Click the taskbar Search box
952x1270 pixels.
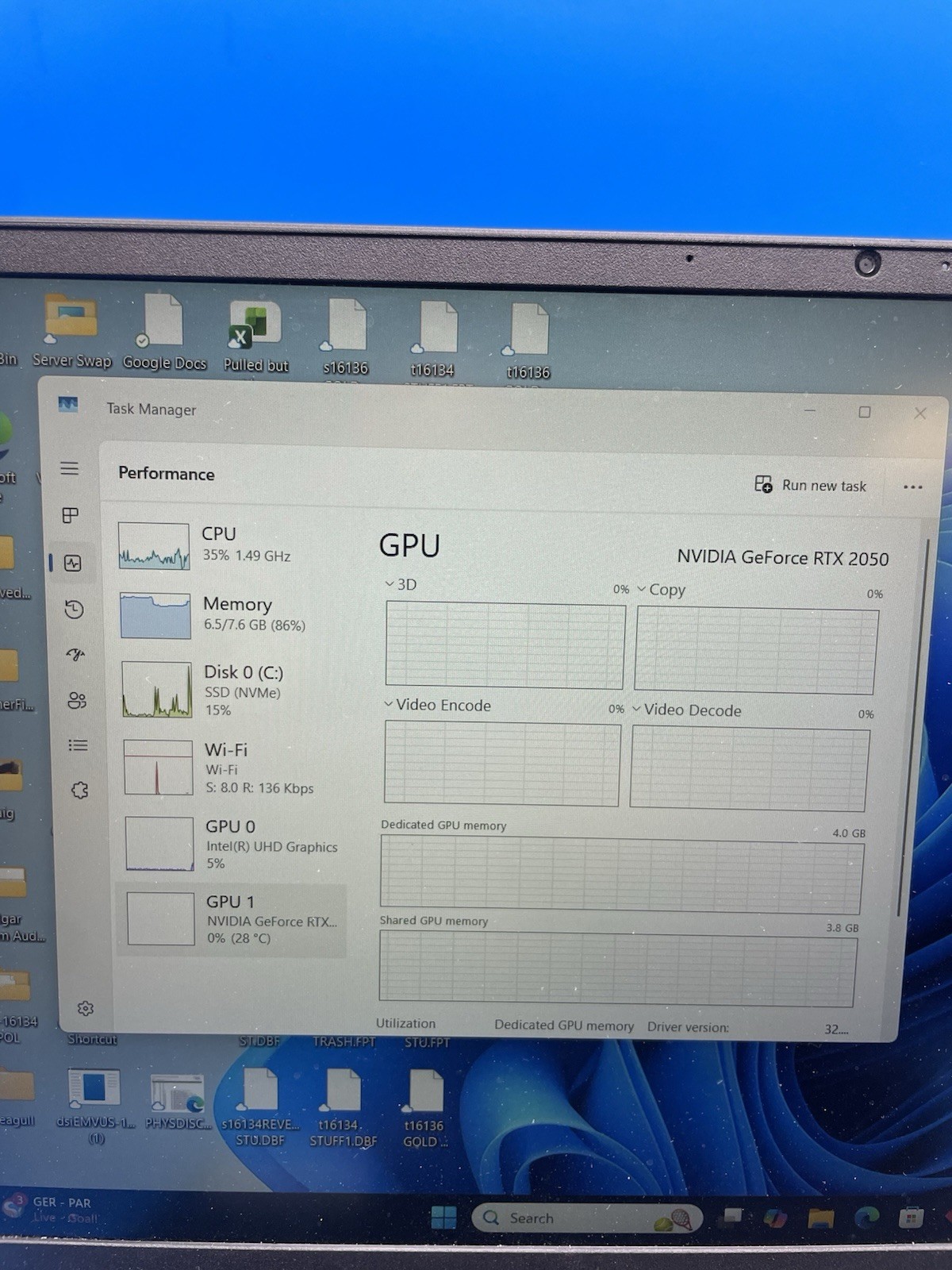[587, 1218]
